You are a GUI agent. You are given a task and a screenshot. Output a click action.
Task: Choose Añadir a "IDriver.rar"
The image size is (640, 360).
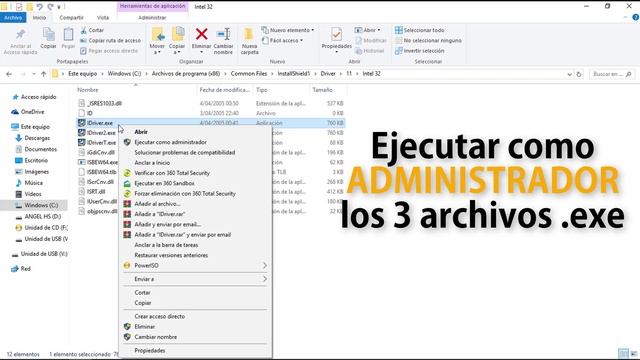pyautogui.click(x=160, y=214)
